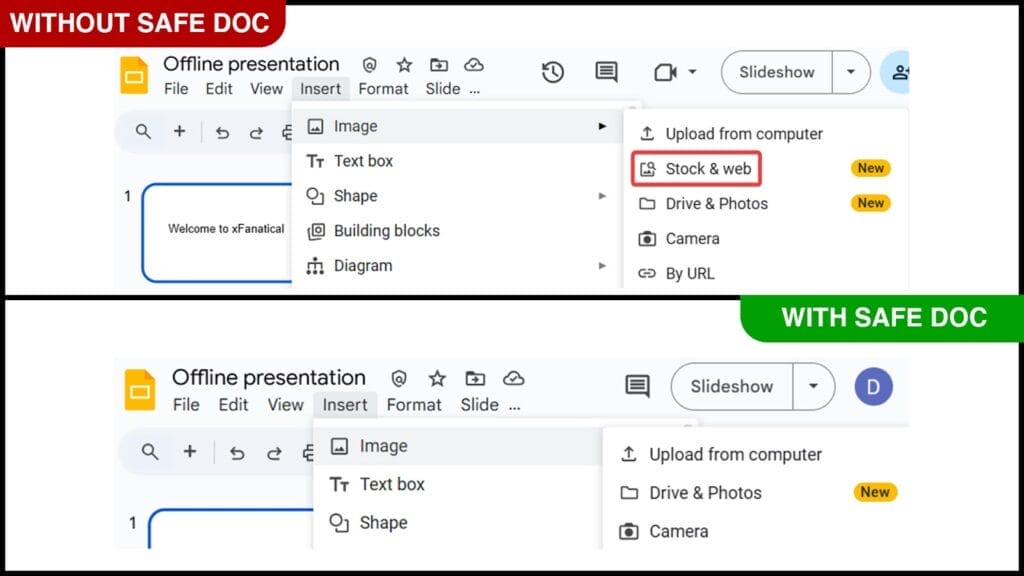Click the Undo icon

pos(222,131)
